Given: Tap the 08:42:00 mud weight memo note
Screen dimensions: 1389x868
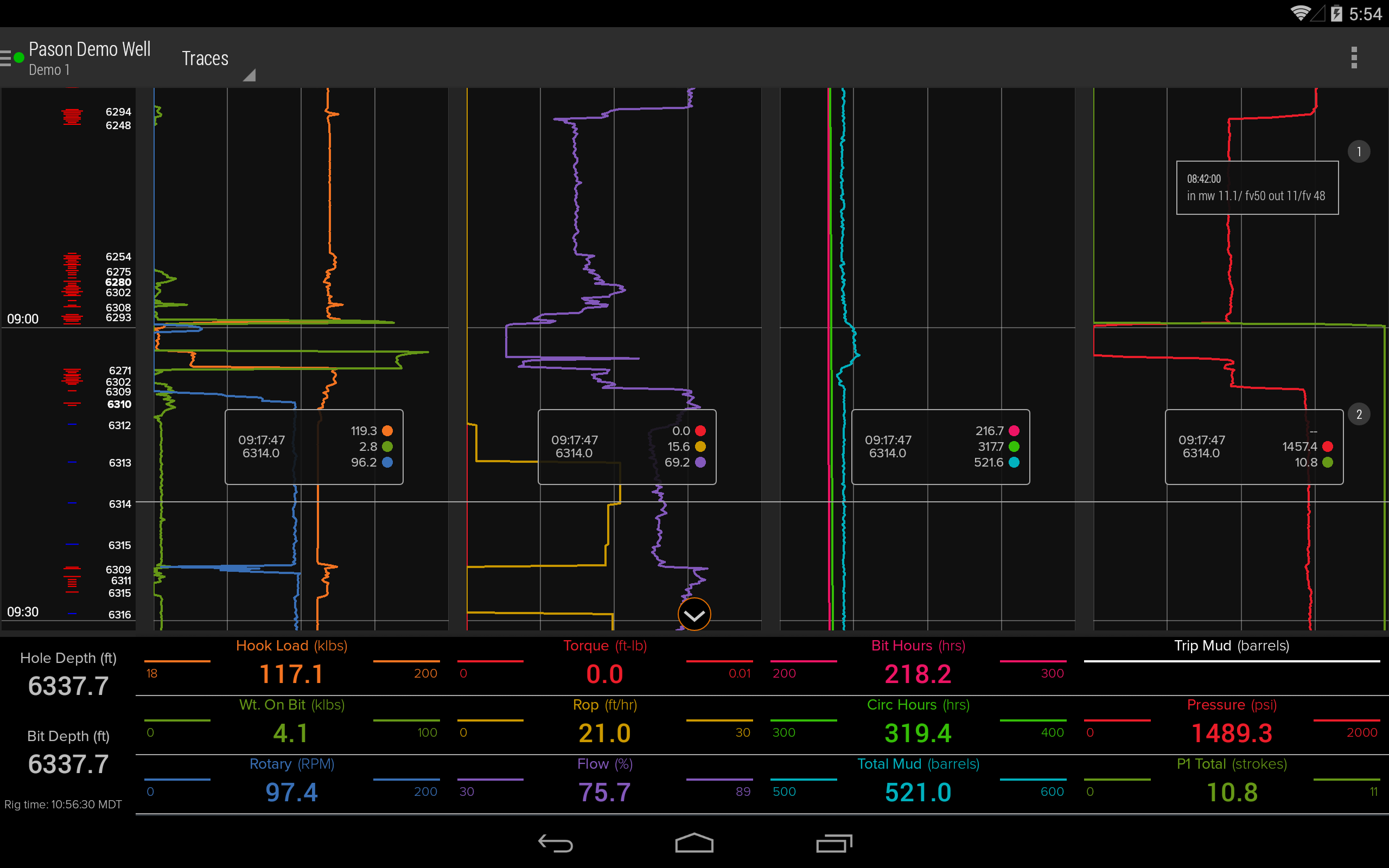Looking at the screenshot, I should (x=1257, y=188).
